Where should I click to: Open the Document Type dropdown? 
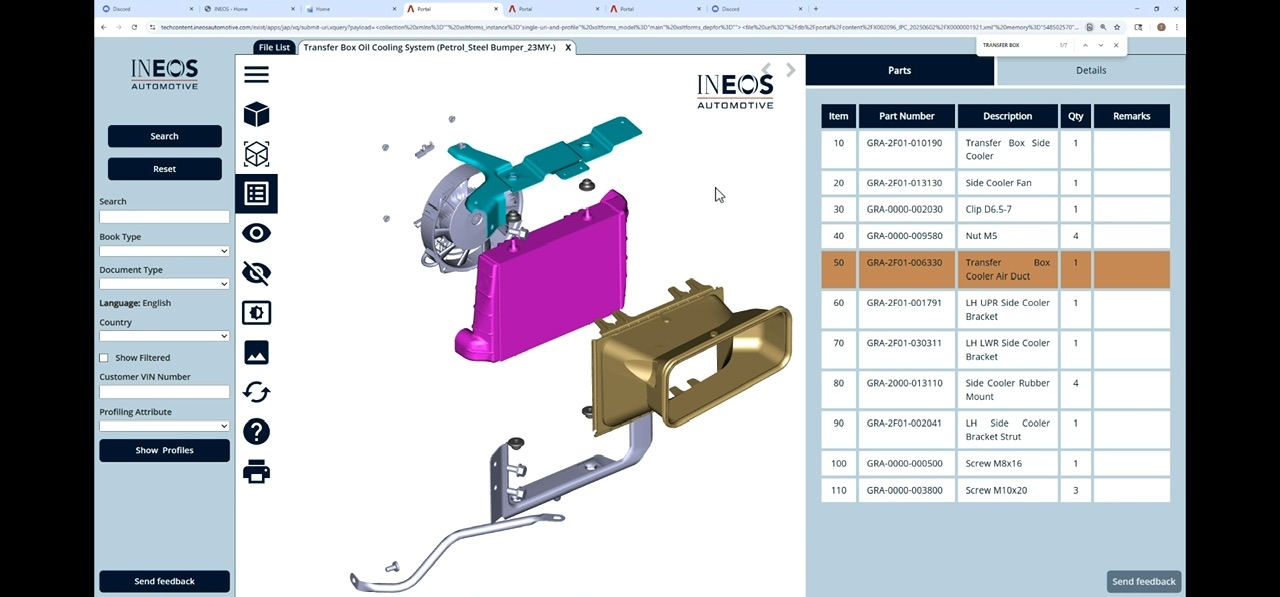[x=164, y=284]
